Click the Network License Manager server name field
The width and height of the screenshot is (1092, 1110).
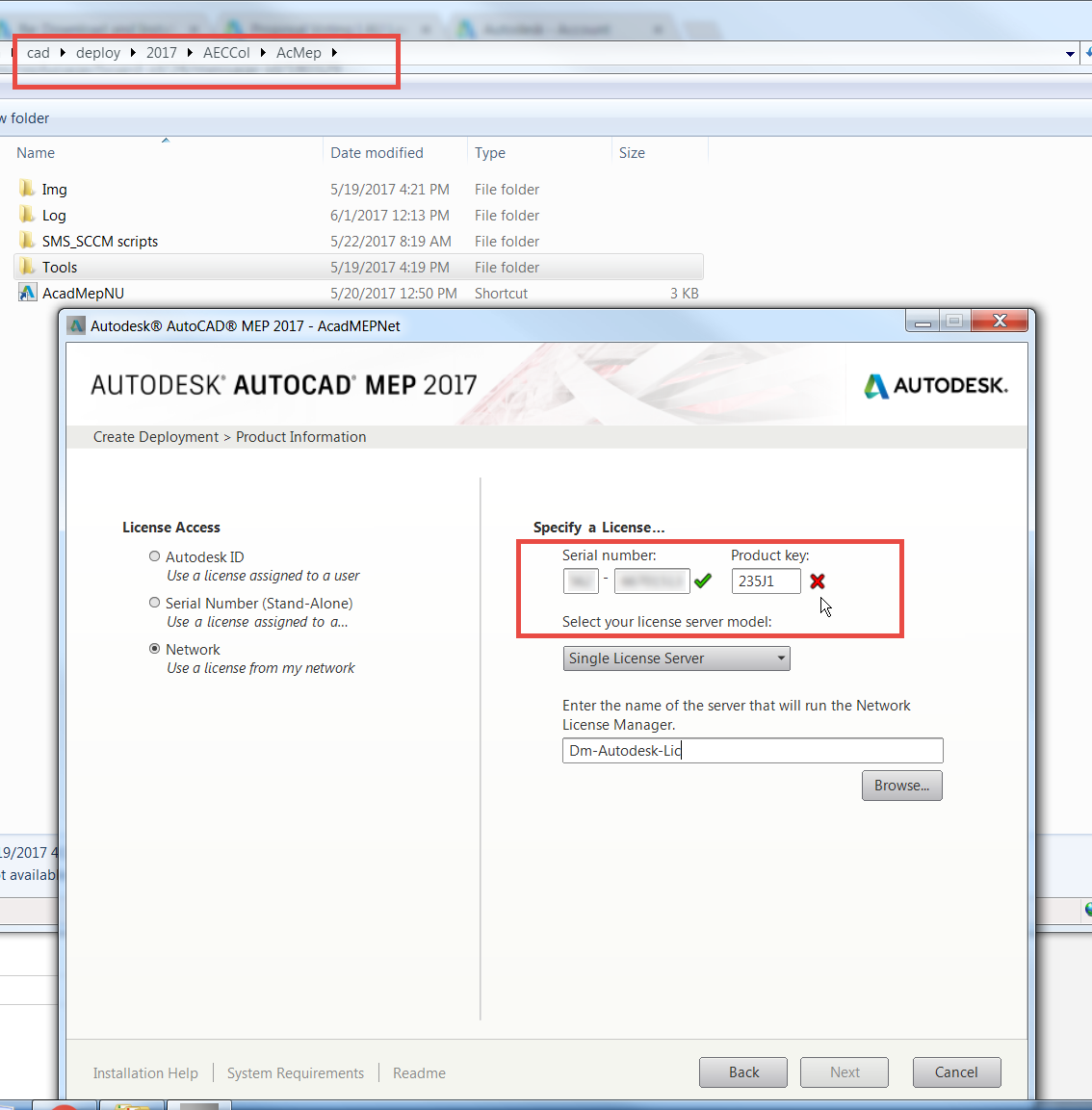tap(753, 750)
